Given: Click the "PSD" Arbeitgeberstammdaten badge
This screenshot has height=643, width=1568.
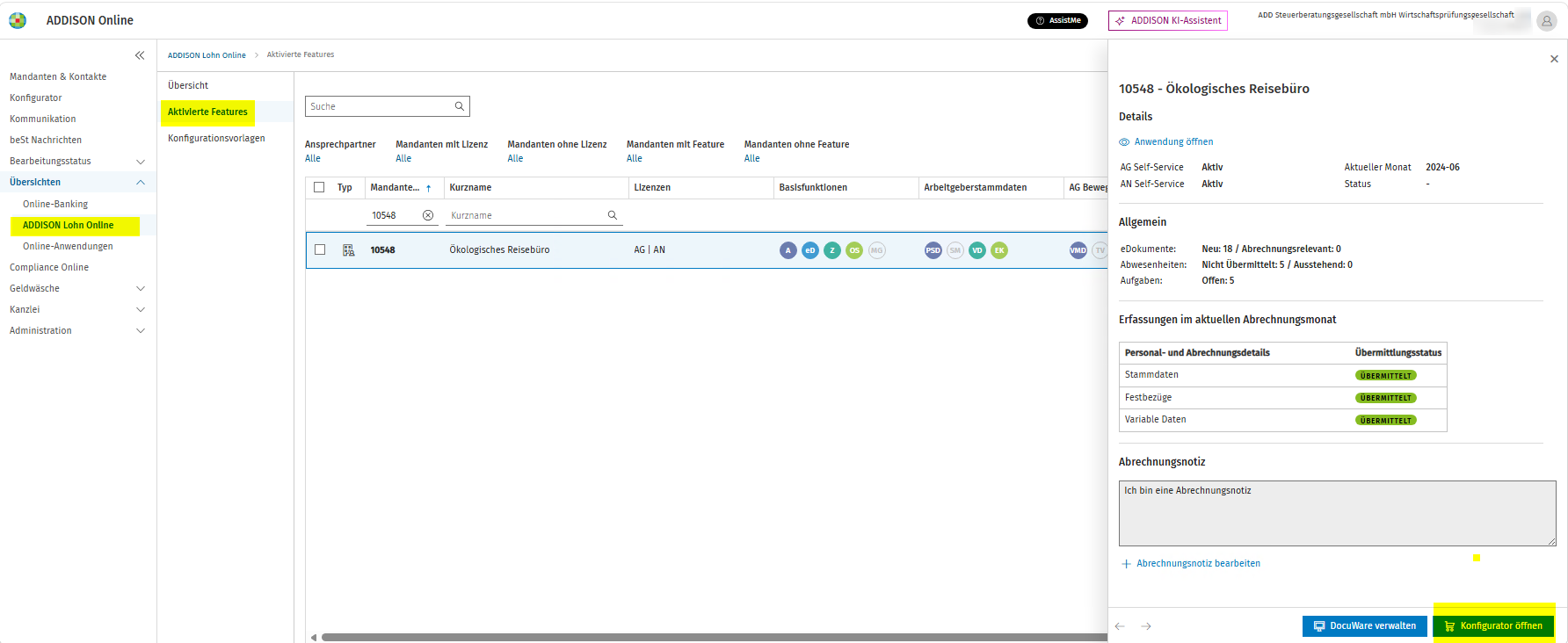Looking at the screenshot, I should (x=933, y=250).
